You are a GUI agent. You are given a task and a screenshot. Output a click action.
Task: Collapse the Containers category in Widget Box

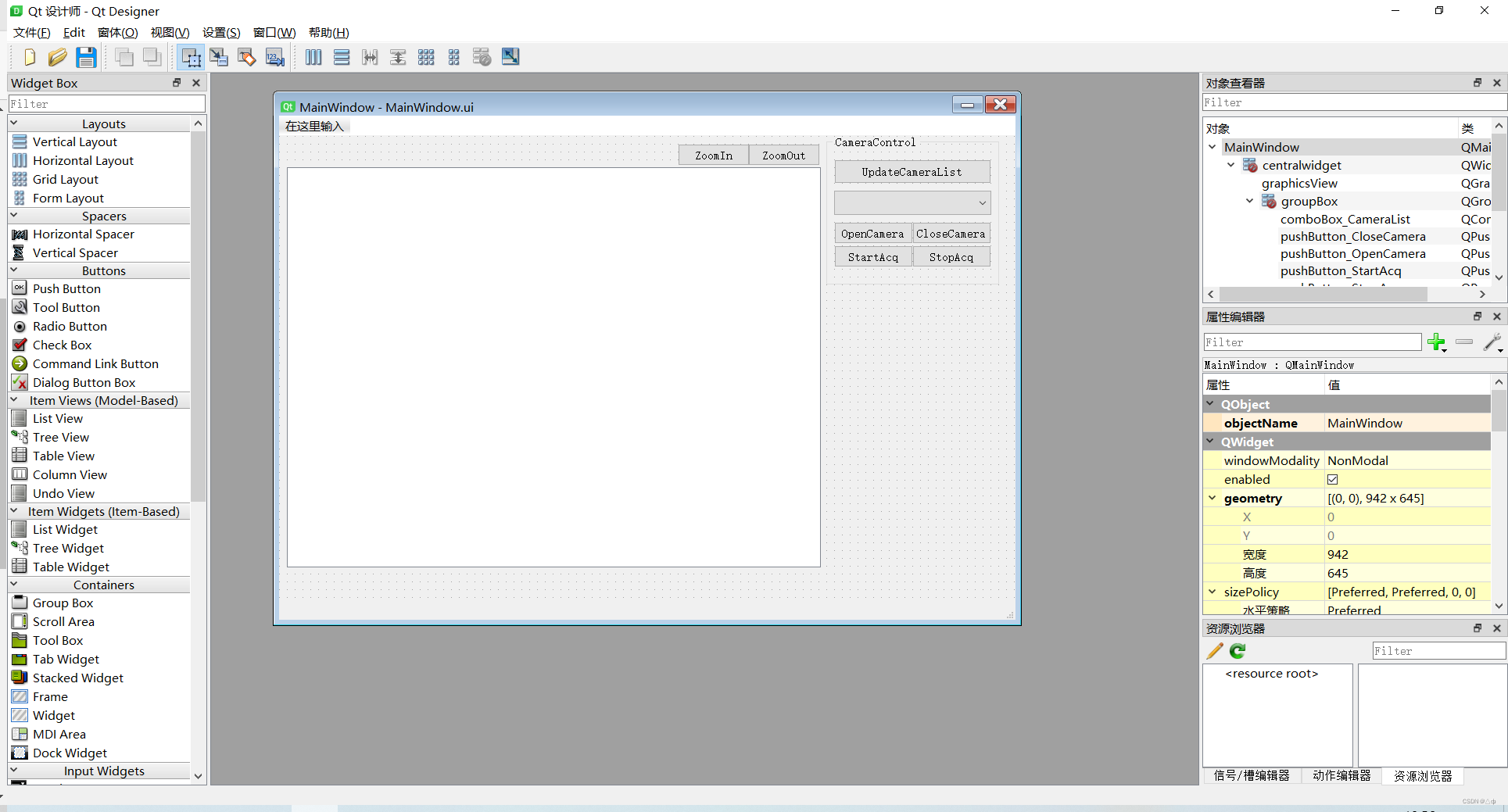(14, 584)
